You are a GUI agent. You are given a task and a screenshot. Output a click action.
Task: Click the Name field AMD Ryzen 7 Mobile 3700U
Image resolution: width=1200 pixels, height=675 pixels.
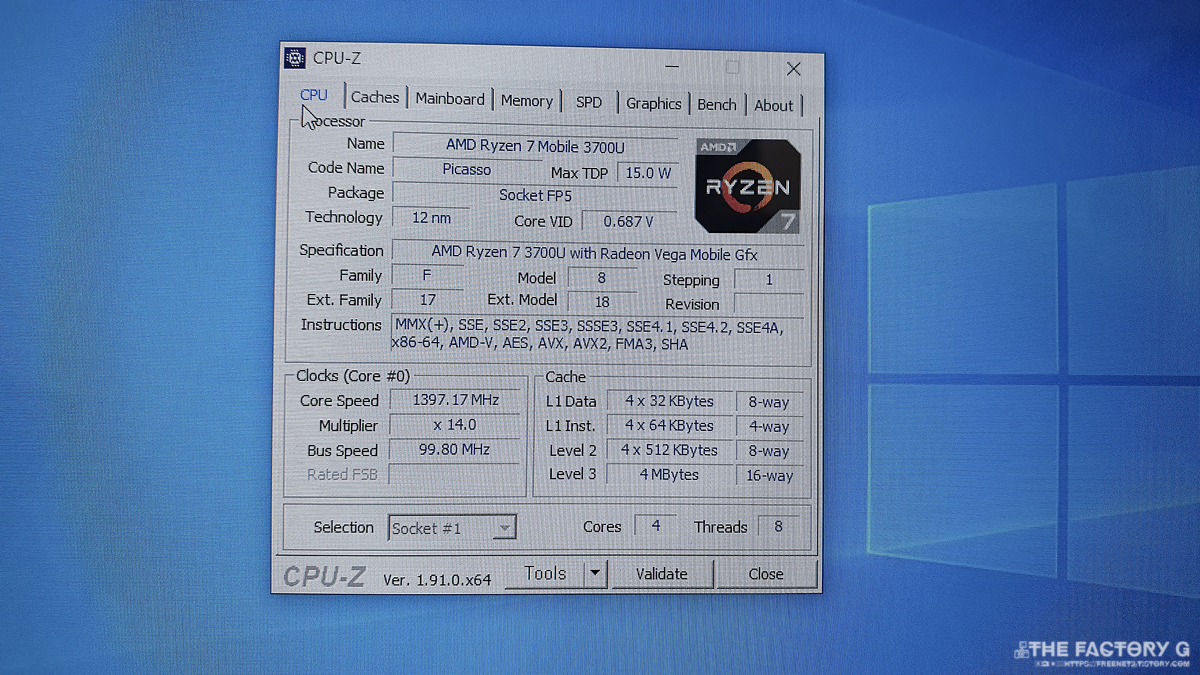(x=535, y=146)
